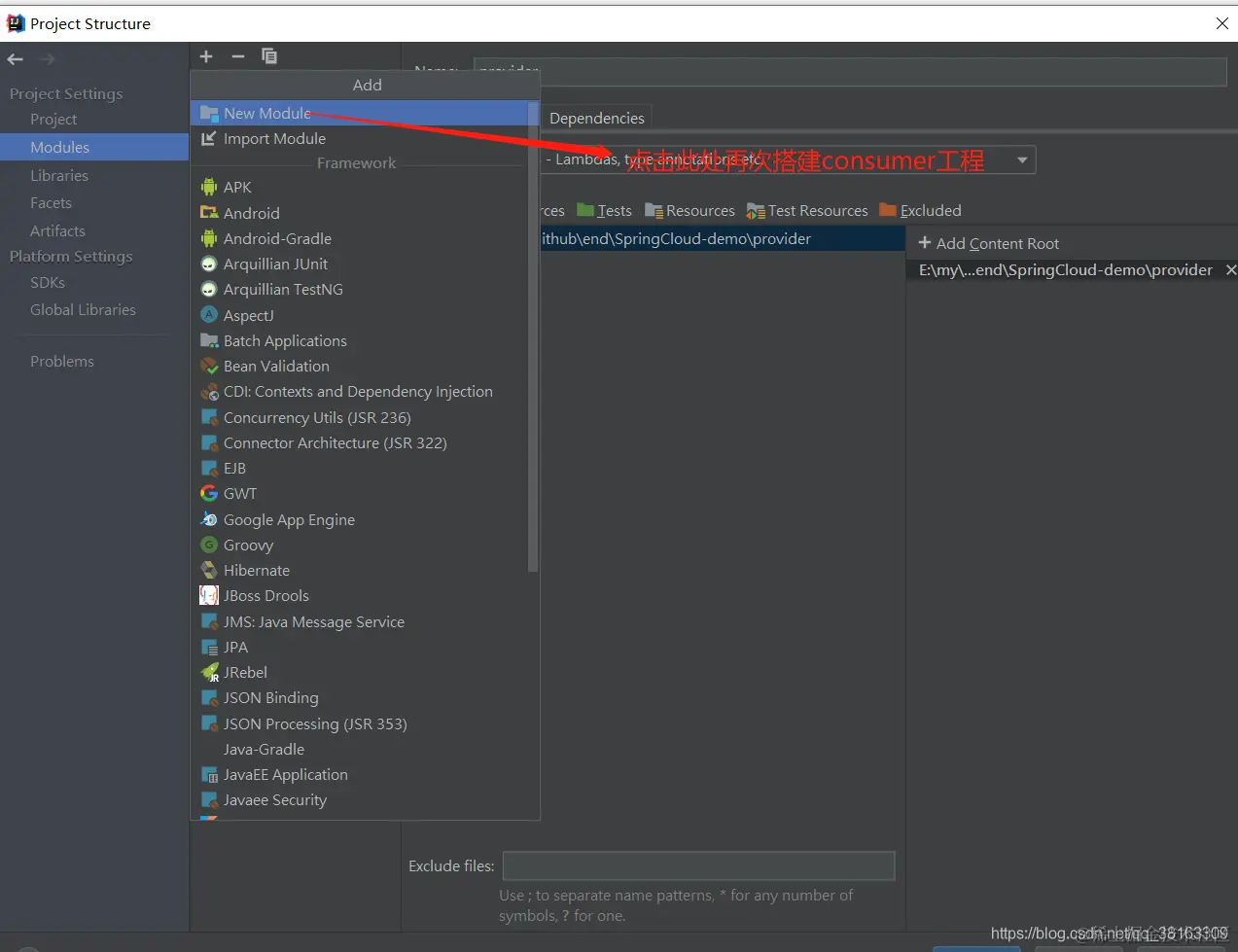Click the JavaEE Application icon
1238x952 pixels.
click(208, 774)
